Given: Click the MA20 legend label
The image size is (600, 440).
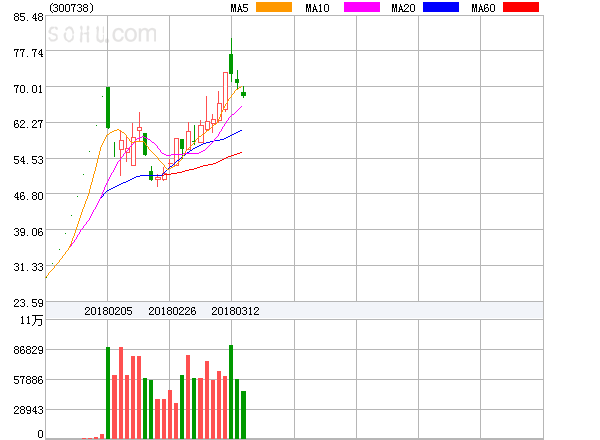Looking at the screenshot, I should pos(403,8).
